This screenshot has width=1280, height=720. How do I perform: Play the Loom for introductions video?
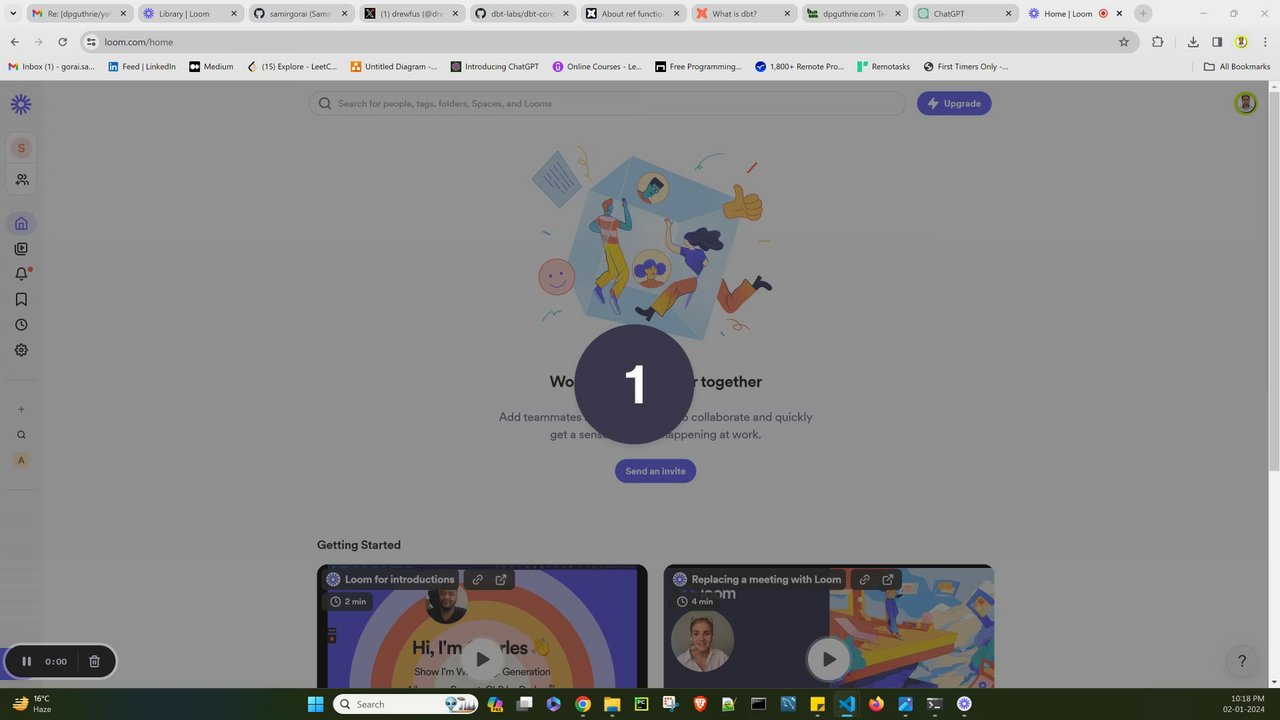click(x=482, y=659)
